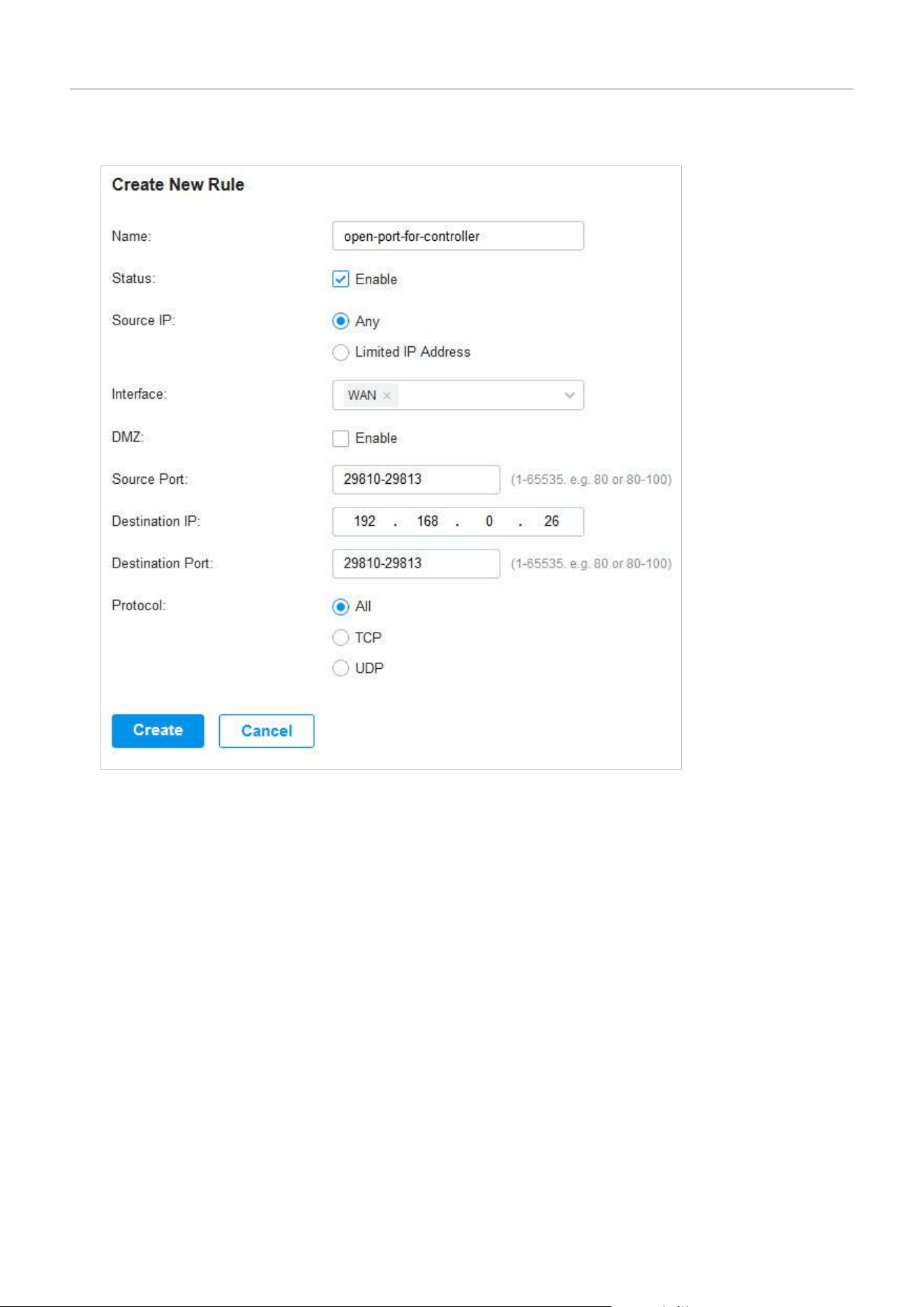The image size is (924, 1307).
Task: Click the Interface label
Action: (x=140, y=394)
